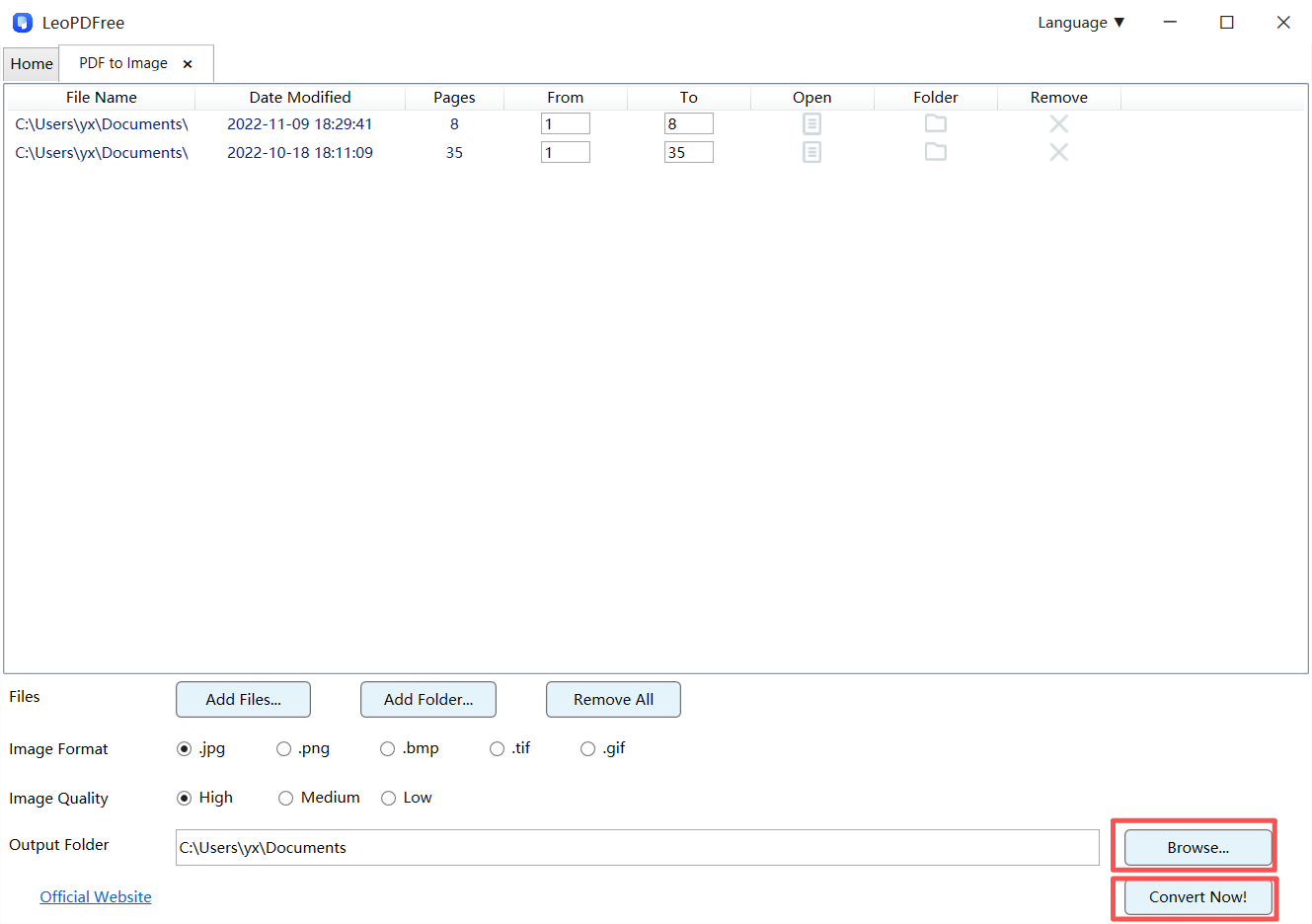Click Browse... for output folder
Viewport: 1312px width, 924px height.
[1198, 848]
